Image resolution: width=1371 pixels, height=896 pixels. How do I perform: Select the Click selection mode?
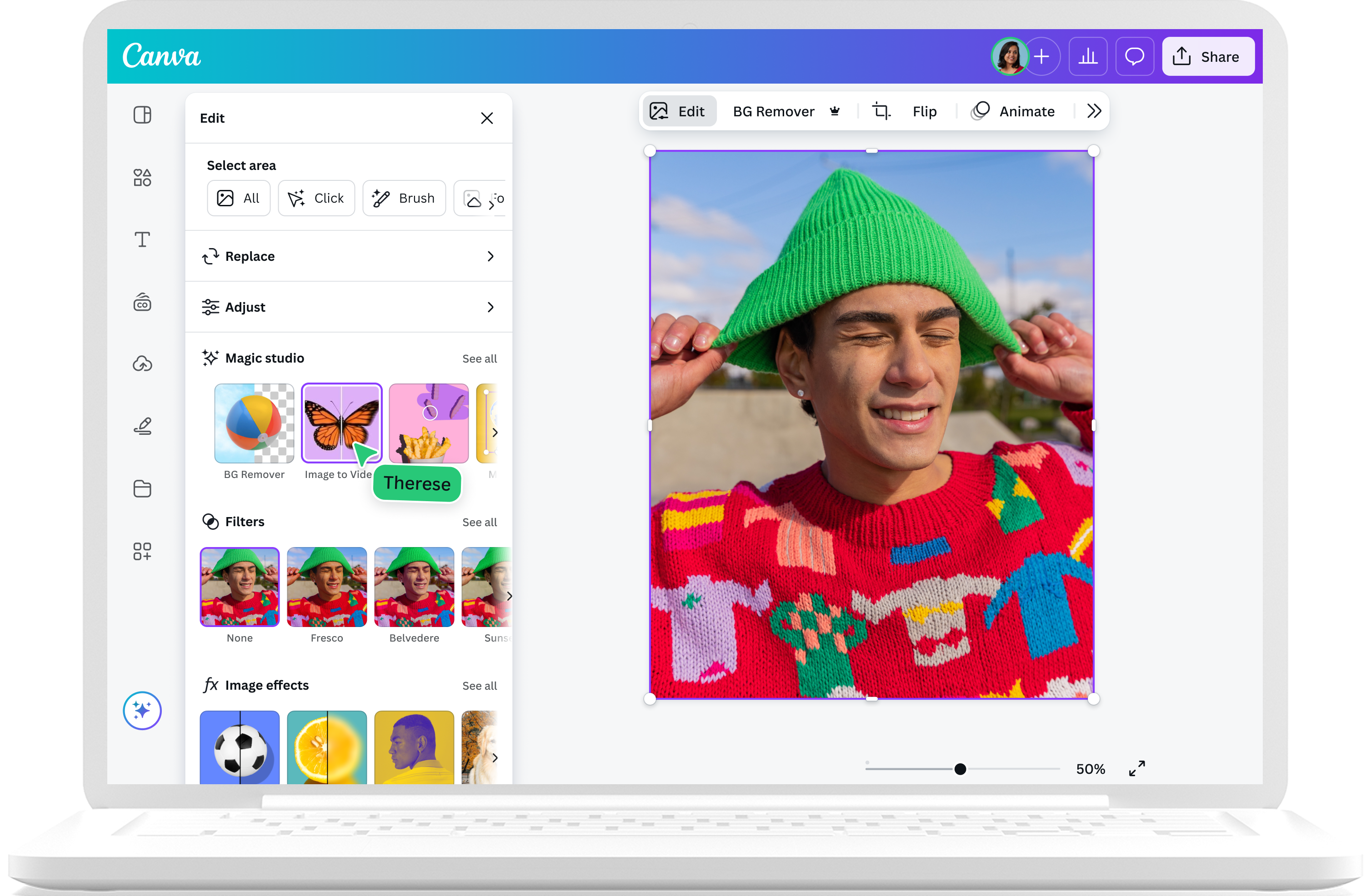[x=316, y=198]
